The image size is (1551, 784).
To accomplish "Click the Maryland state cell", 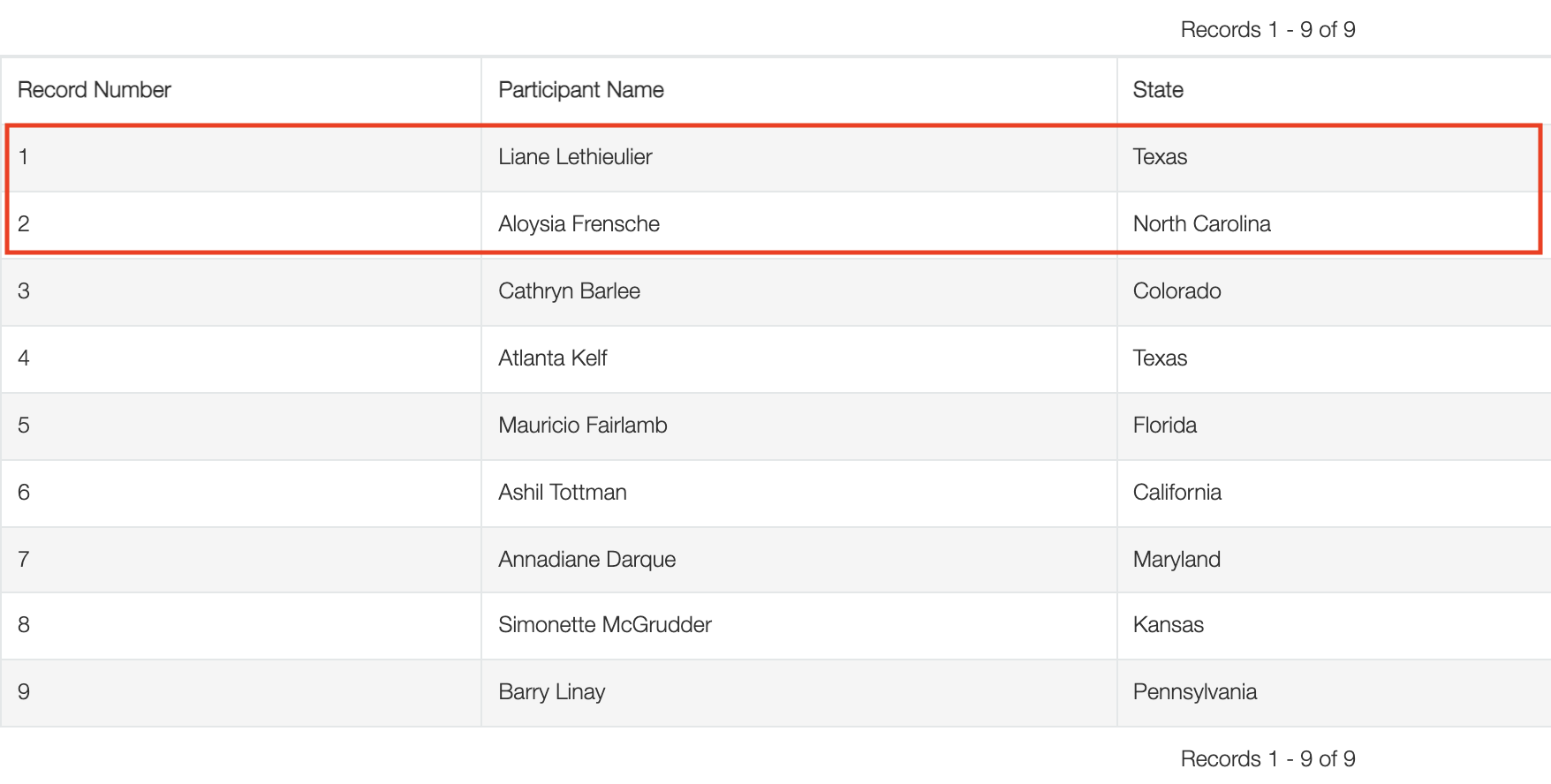I will click(1176, 560).
